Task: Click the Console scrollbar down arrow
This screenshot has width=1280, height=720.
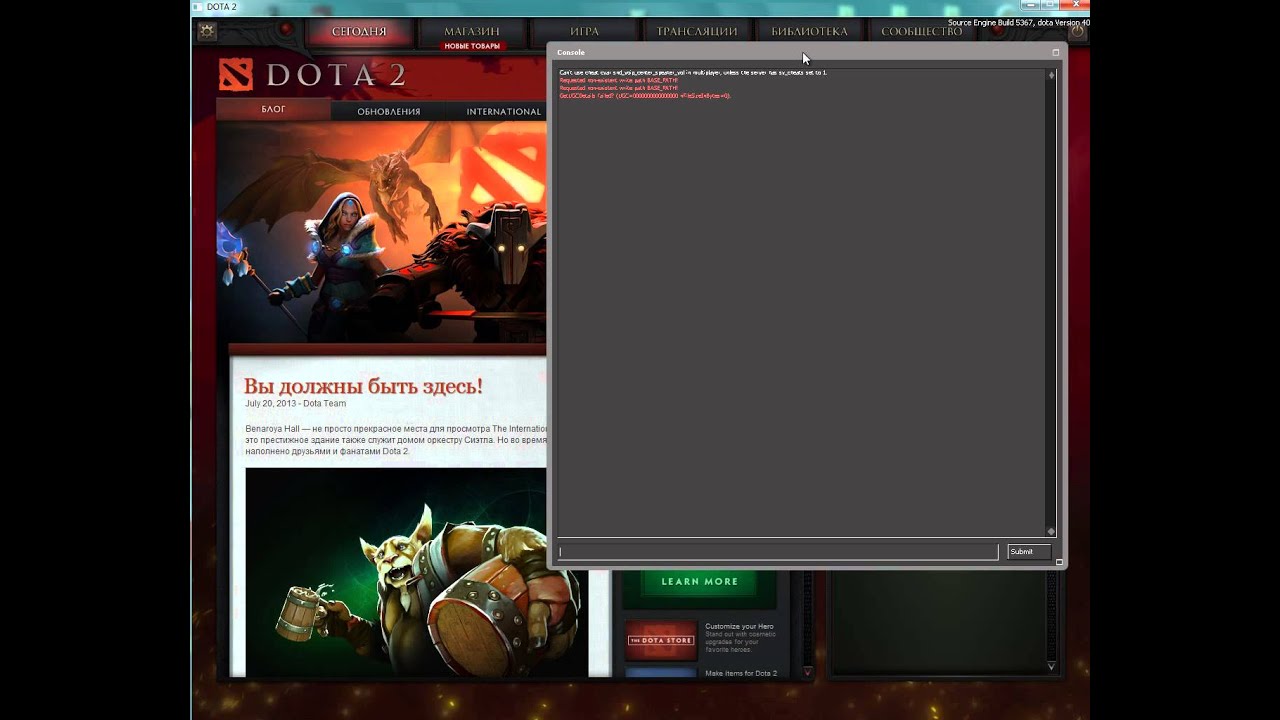Action: [1051, 531]
